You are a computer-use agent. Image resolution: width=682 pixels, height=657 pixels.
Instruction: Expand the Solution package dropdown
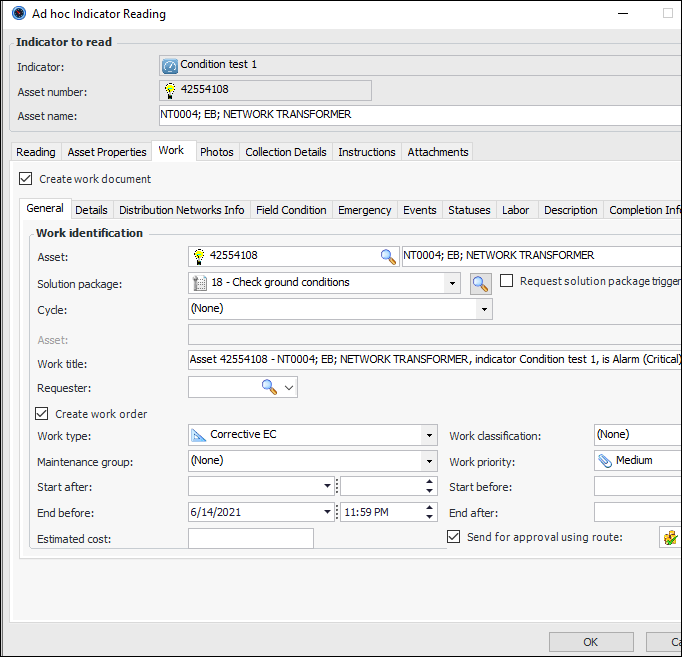(x=454, y=283)
